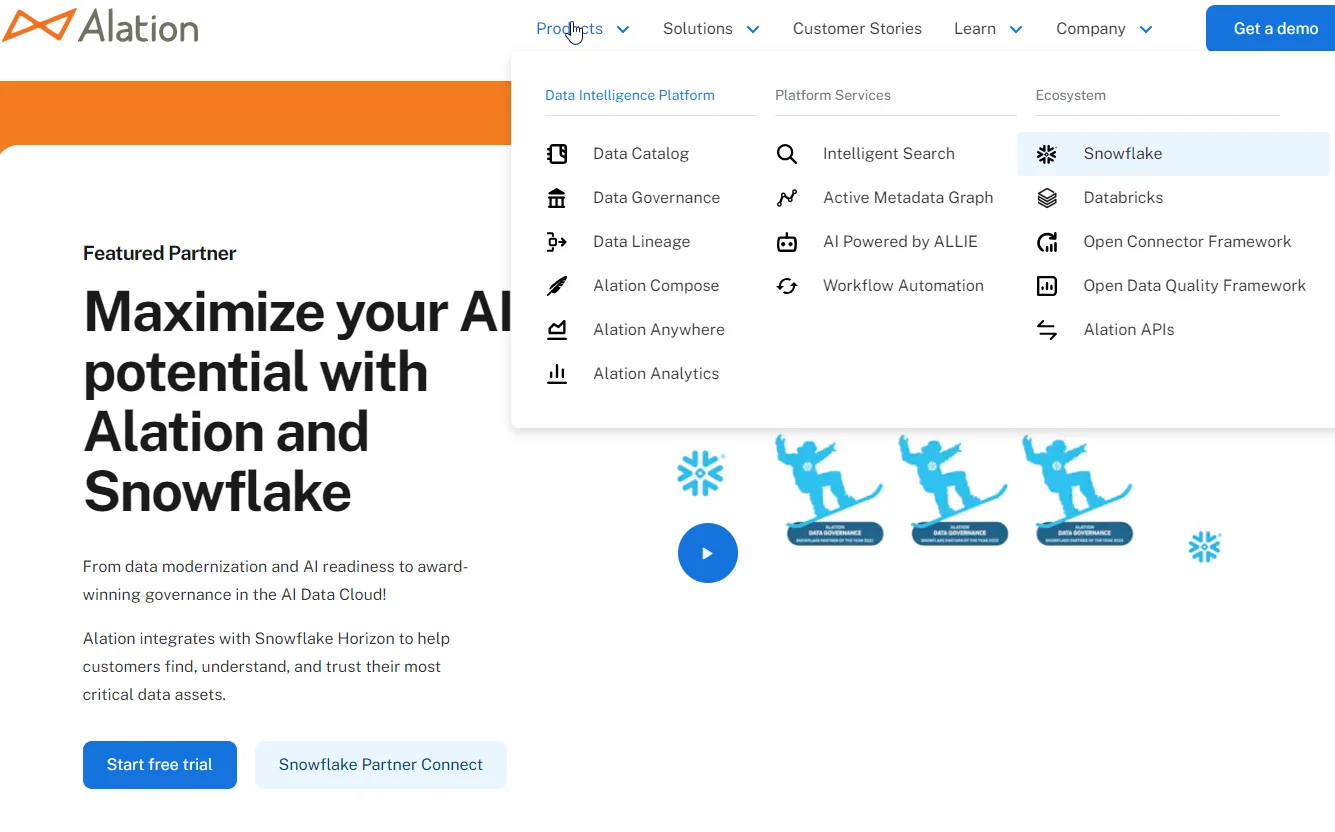Open the Products menu
The height and width of the screenshot is (832, 1335).
pos(569,29)
